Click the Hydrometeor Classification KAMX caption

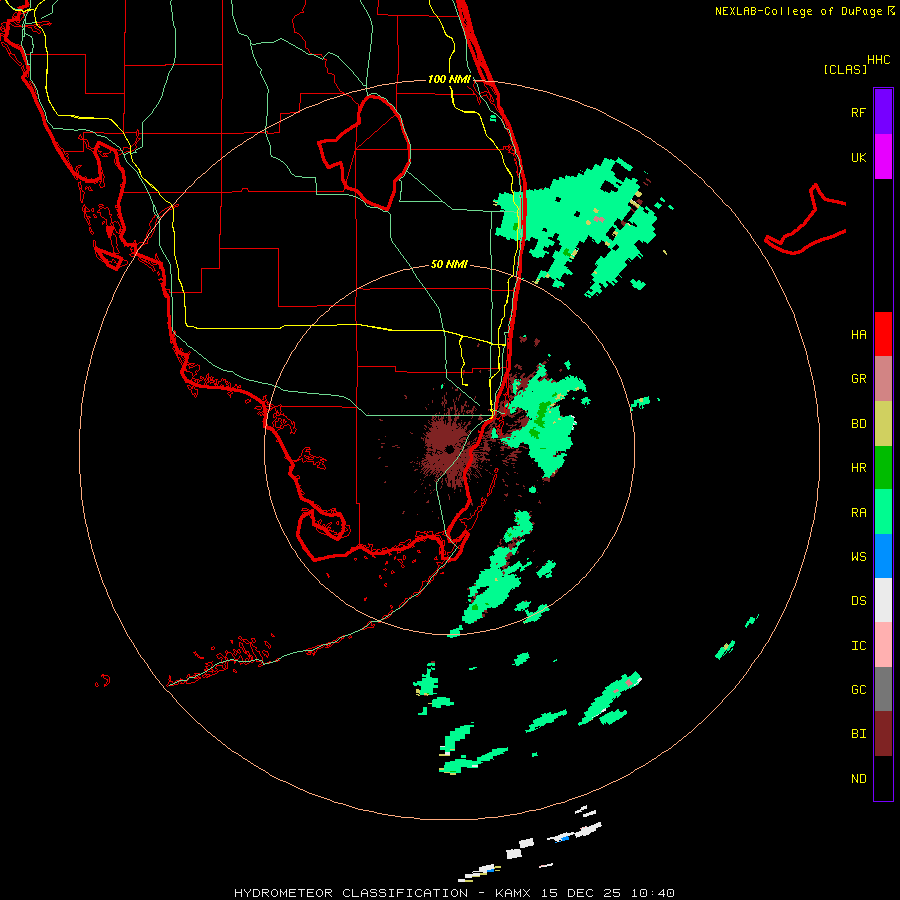(454, 893)
